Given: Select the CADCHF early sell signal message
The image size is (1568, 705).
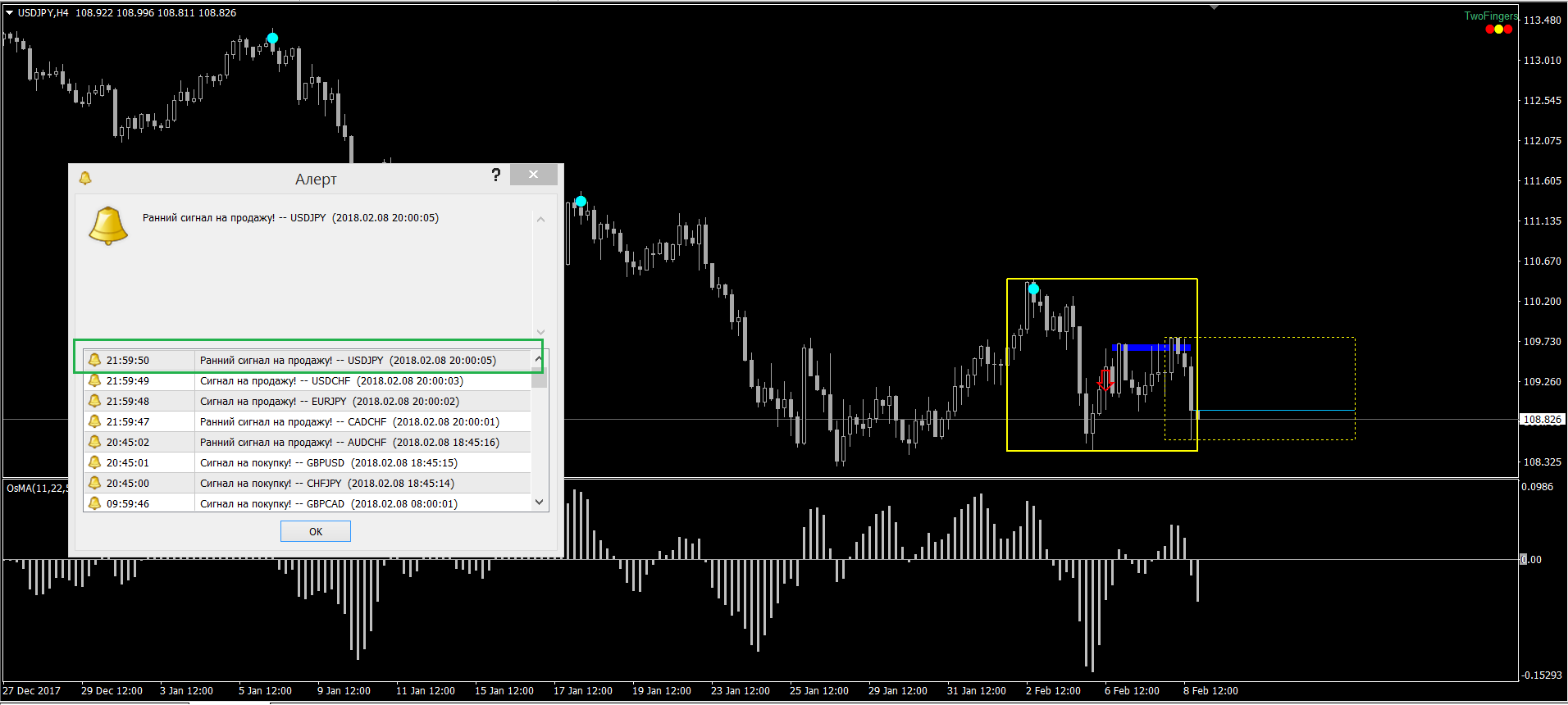Looking at the screenshot, I should (349, 421).
